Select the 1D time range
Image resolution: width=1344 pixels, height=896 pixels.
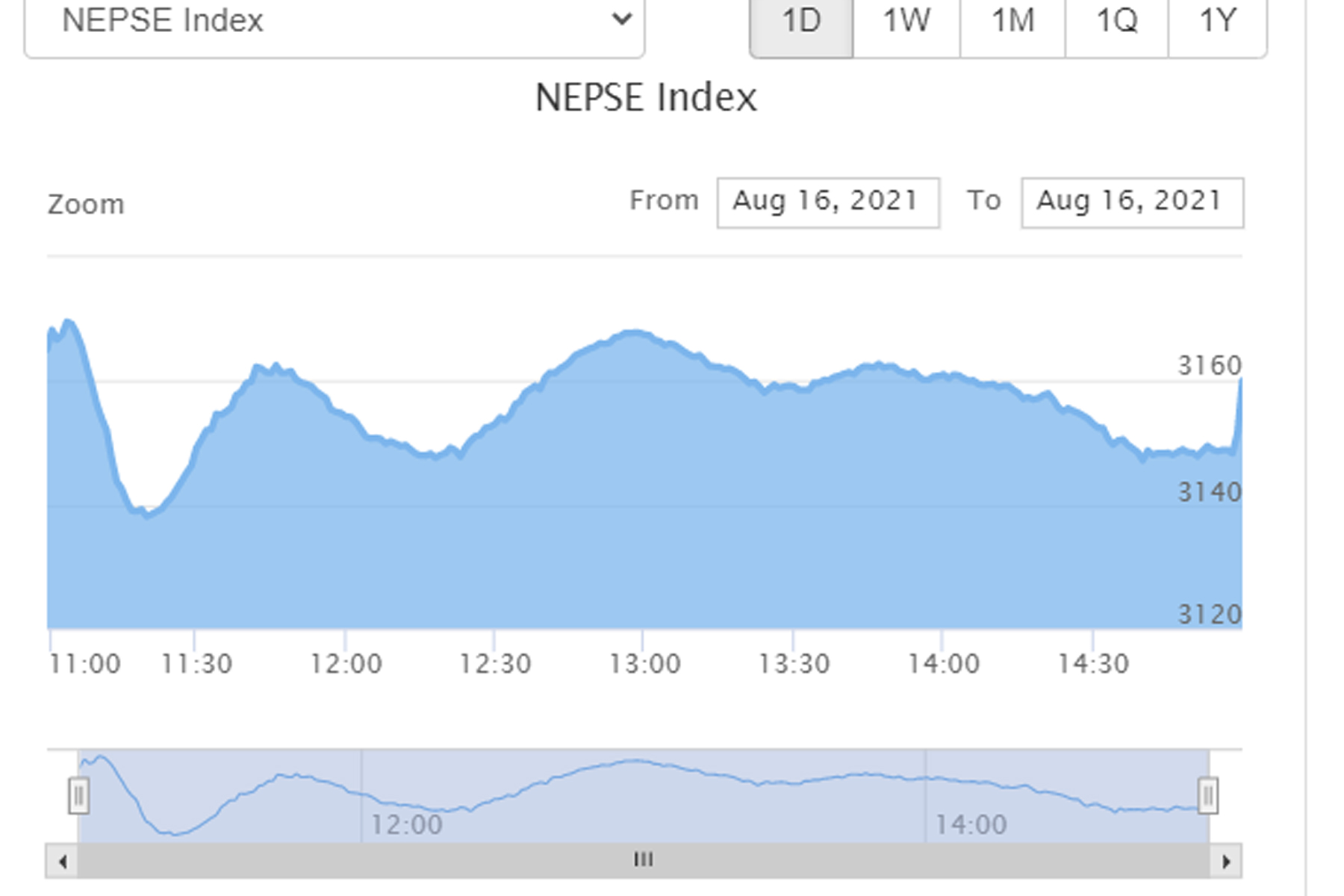click(801, 21)
